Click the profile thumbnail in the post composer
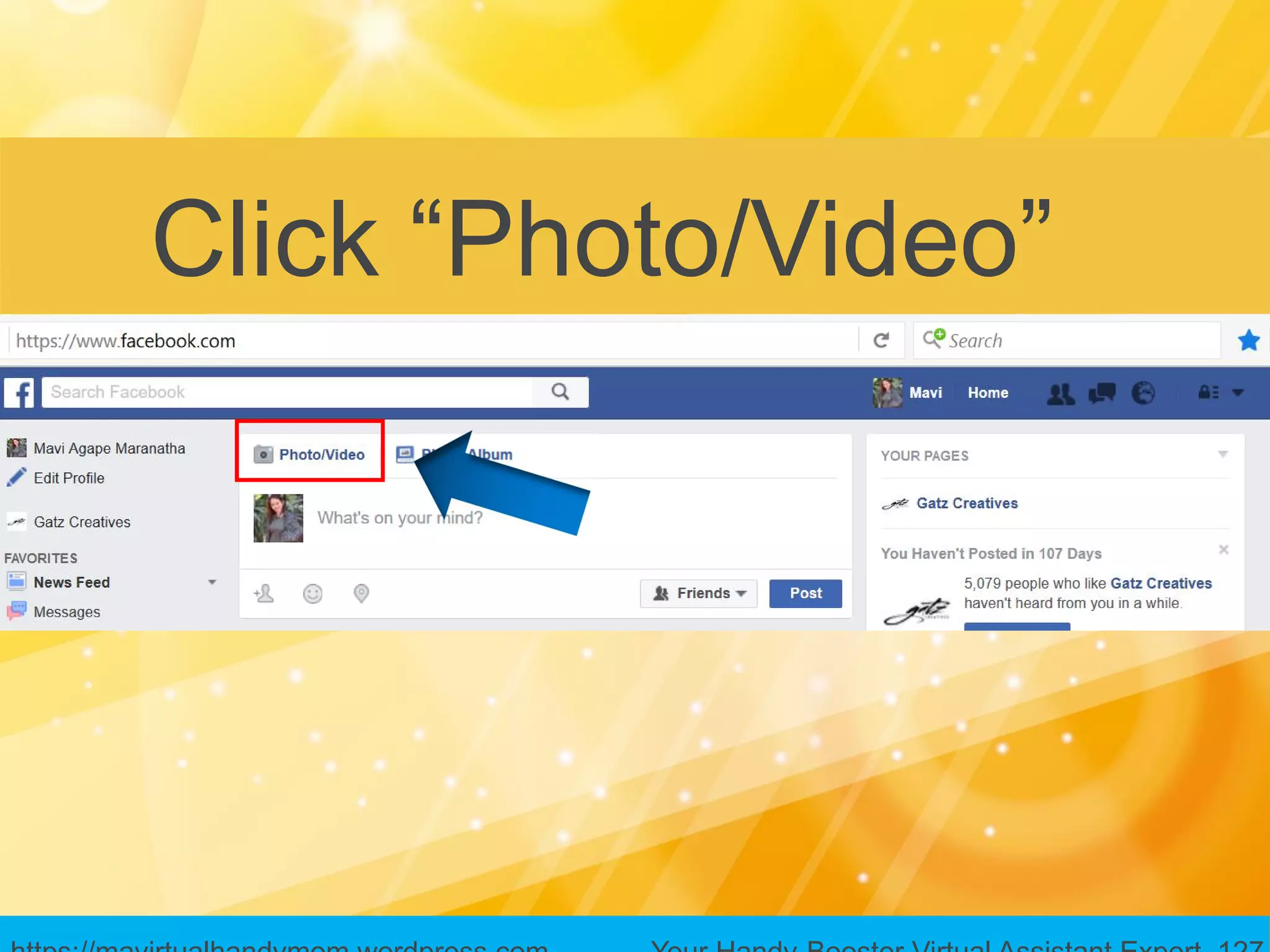This screenshot has height=952, width=1270. point(278,518)
